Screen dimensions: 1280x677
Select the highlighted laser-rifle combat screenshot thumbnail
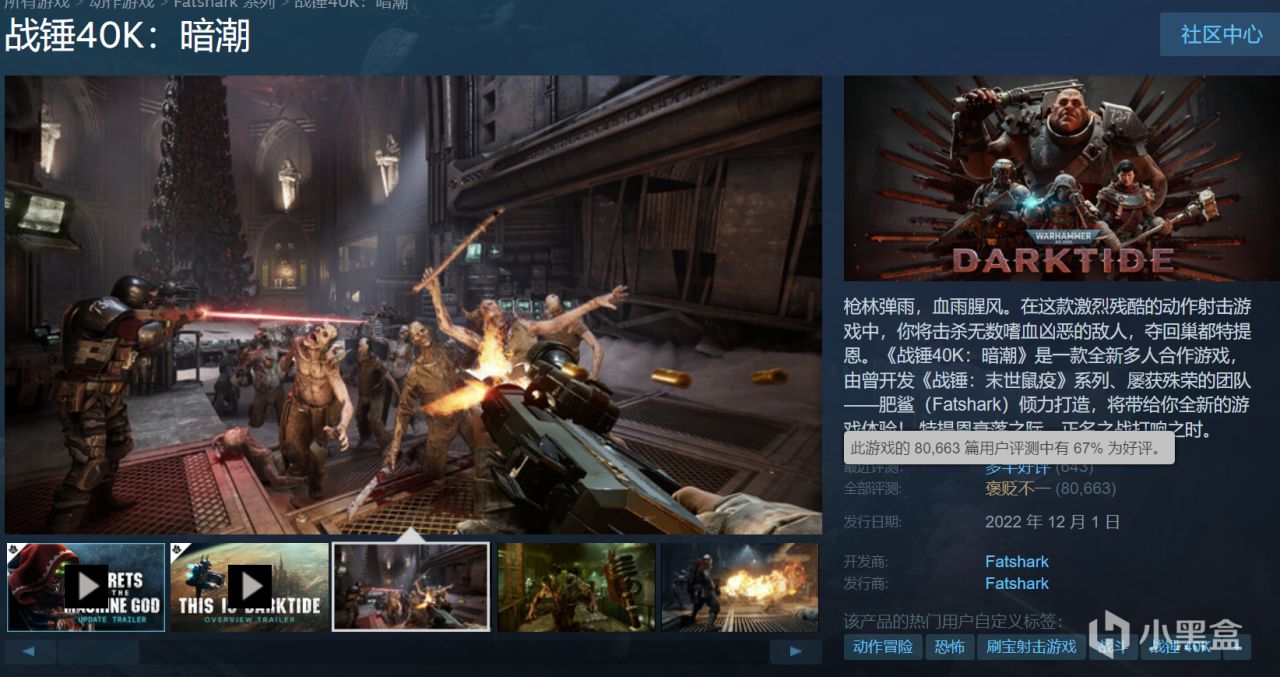(x=411, y=587)
